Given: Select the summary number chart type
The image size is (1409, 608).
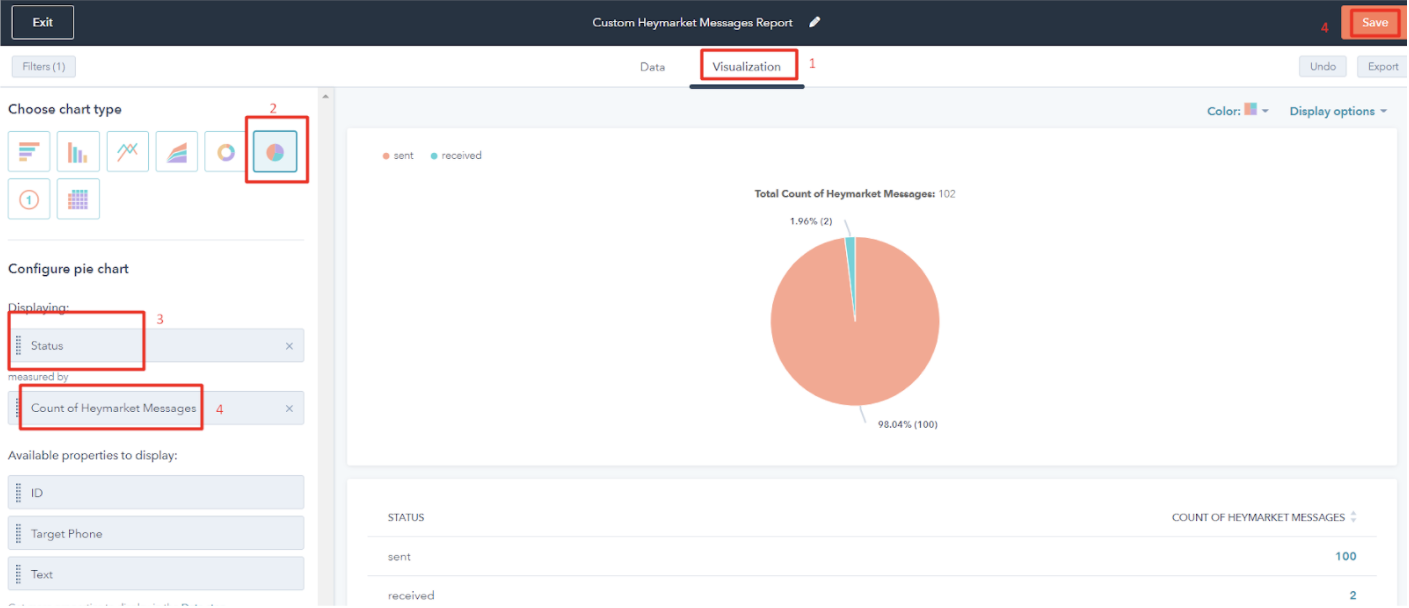Looking at the screenshot, I should coord(29,199).
